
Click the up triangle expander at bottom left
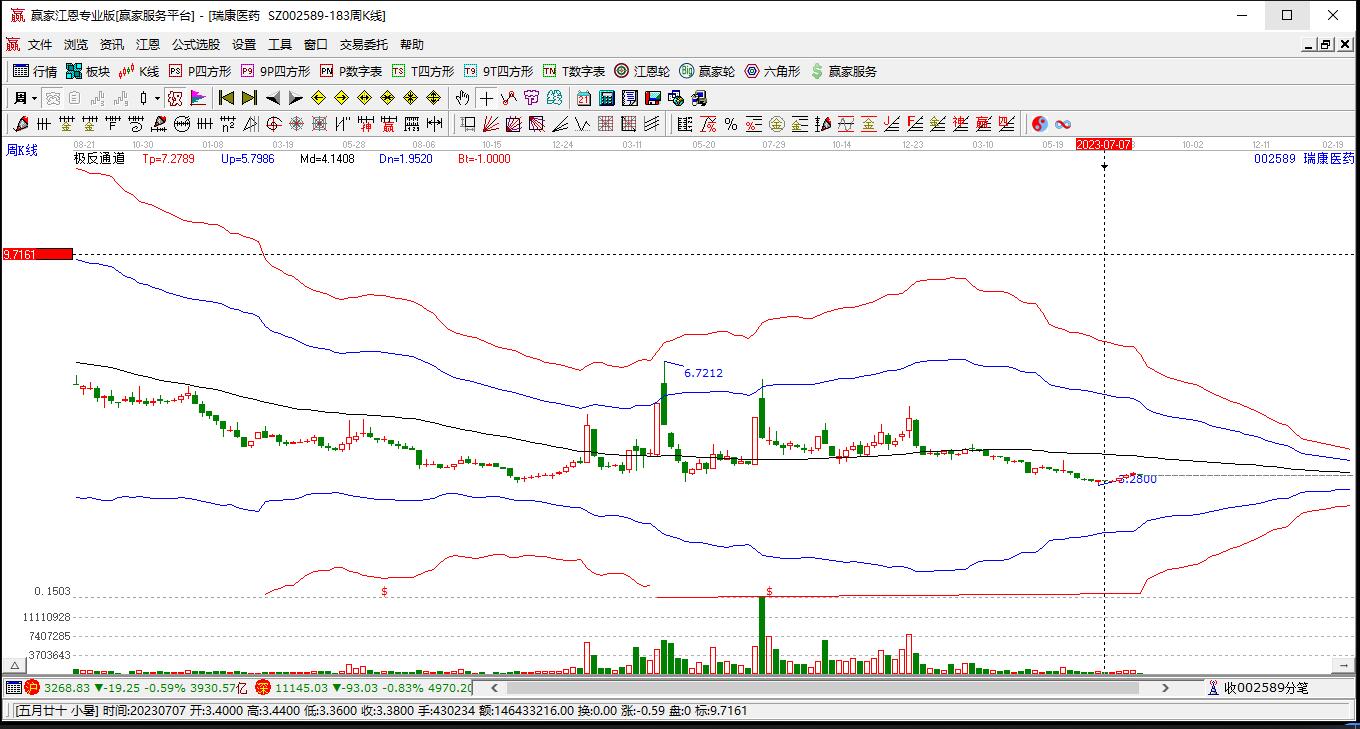14,665
